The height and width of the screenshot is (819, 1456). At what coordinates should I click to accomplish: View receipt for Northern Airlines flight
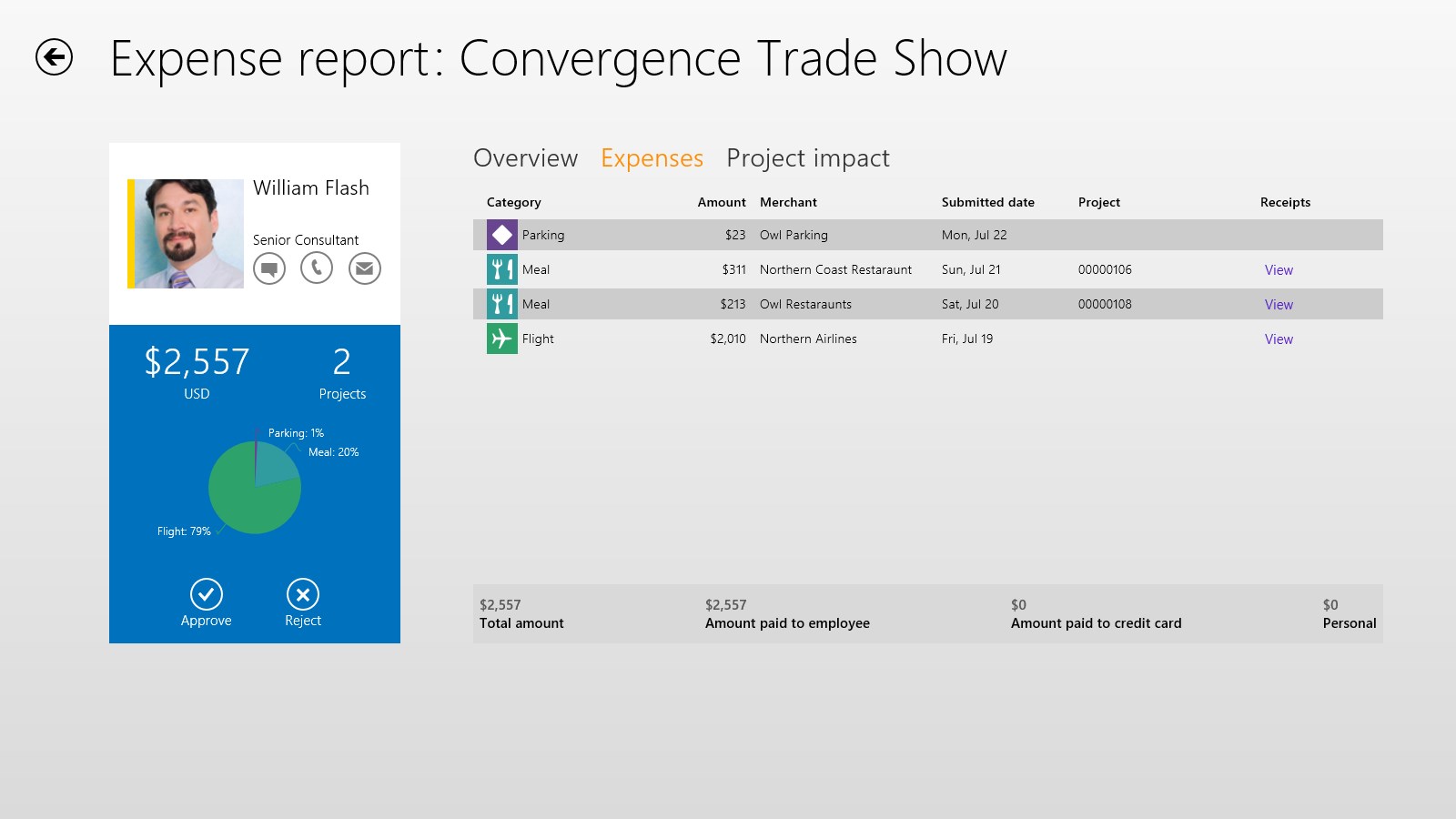pos(1278,339)
